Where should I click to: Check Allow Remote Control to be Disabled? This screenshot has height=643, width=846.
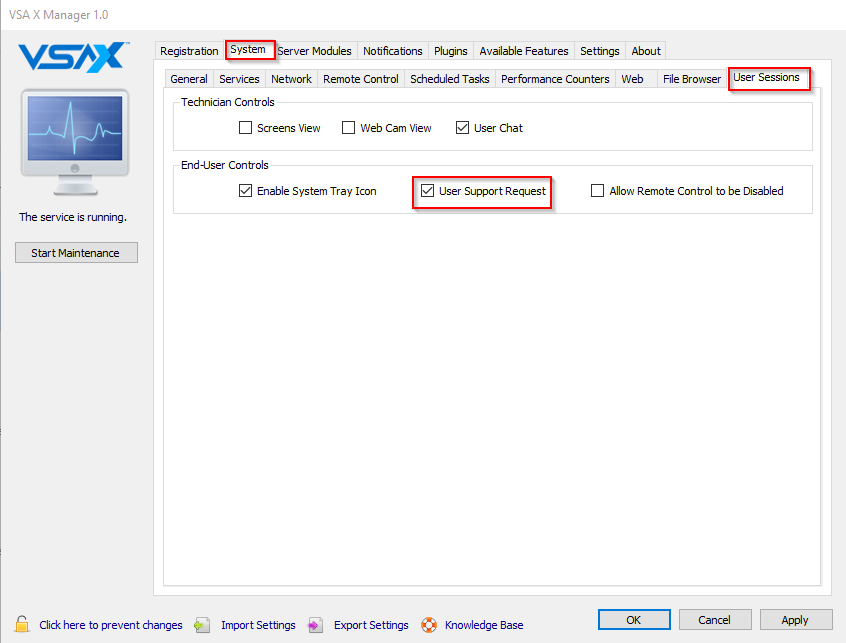tap(597, 191)
